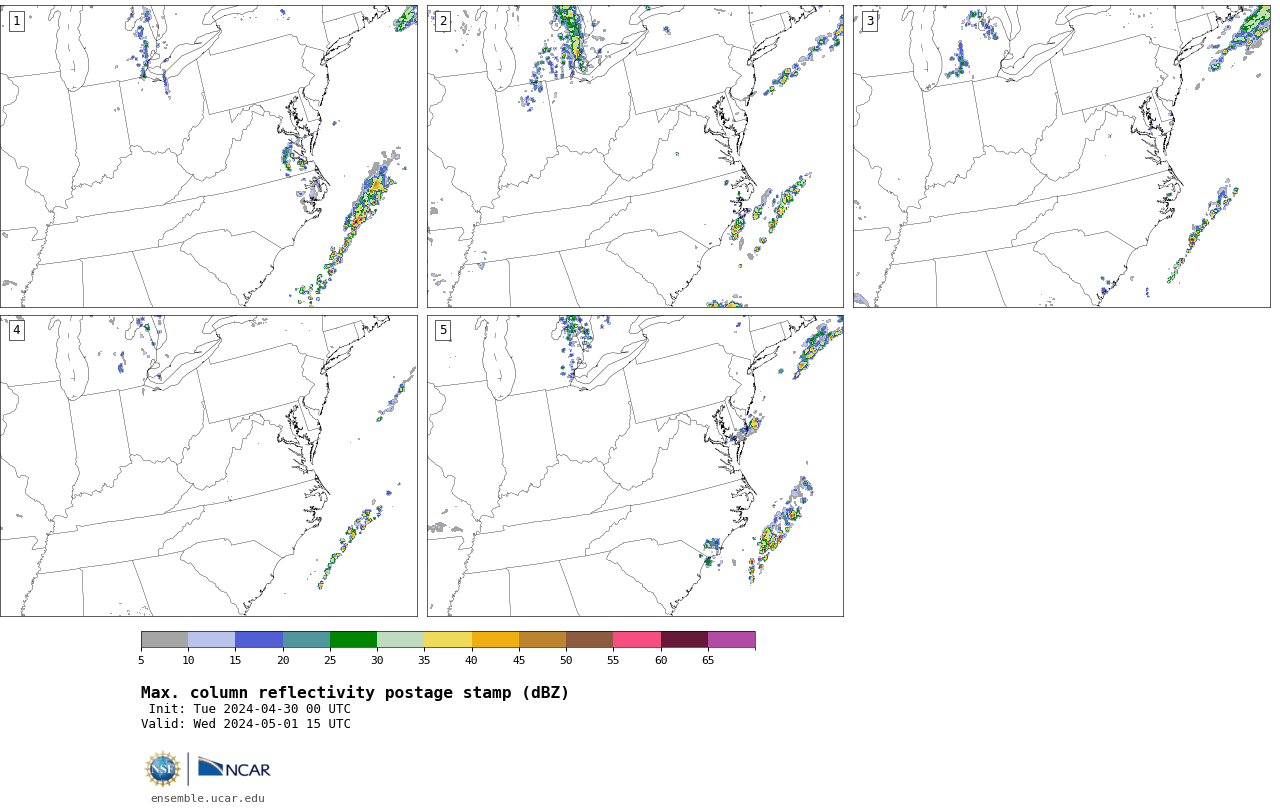Click the NCAR logo
This screenshot has height=809, width=1280.
(x=234, y=768)
